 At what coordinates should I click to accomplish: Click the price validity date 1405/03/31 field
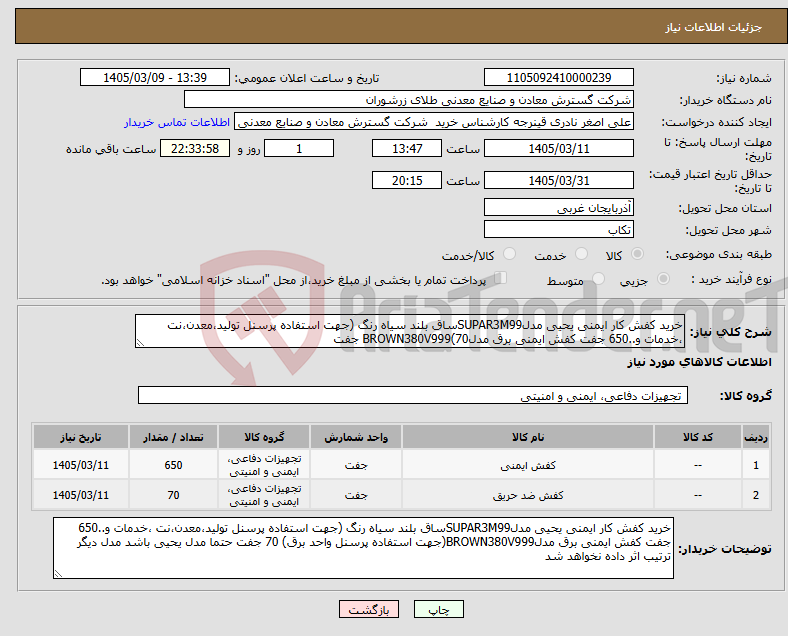coord(558,180)
